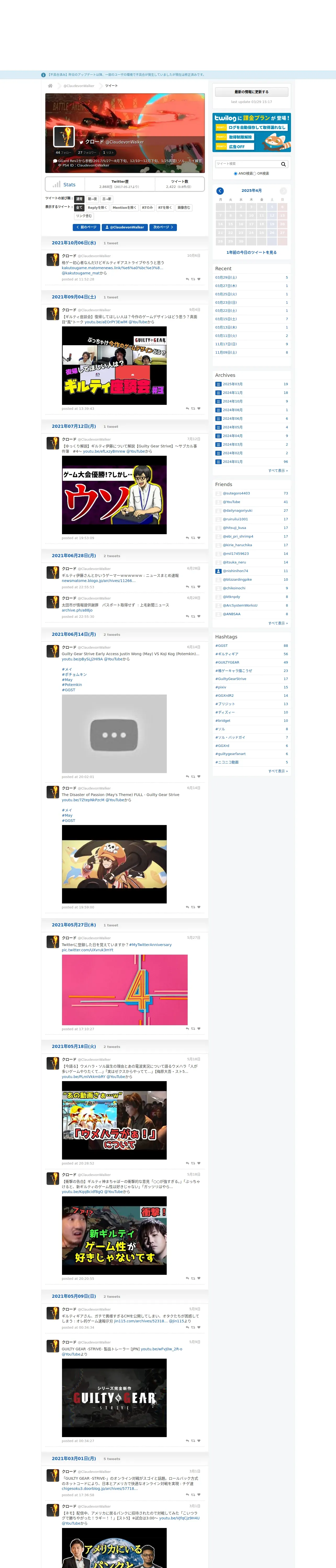Click heart icon on 2021年07月12日 tweet
Image resolution: width=336 pixels, height=1568 pixels.
click(199, 538)
